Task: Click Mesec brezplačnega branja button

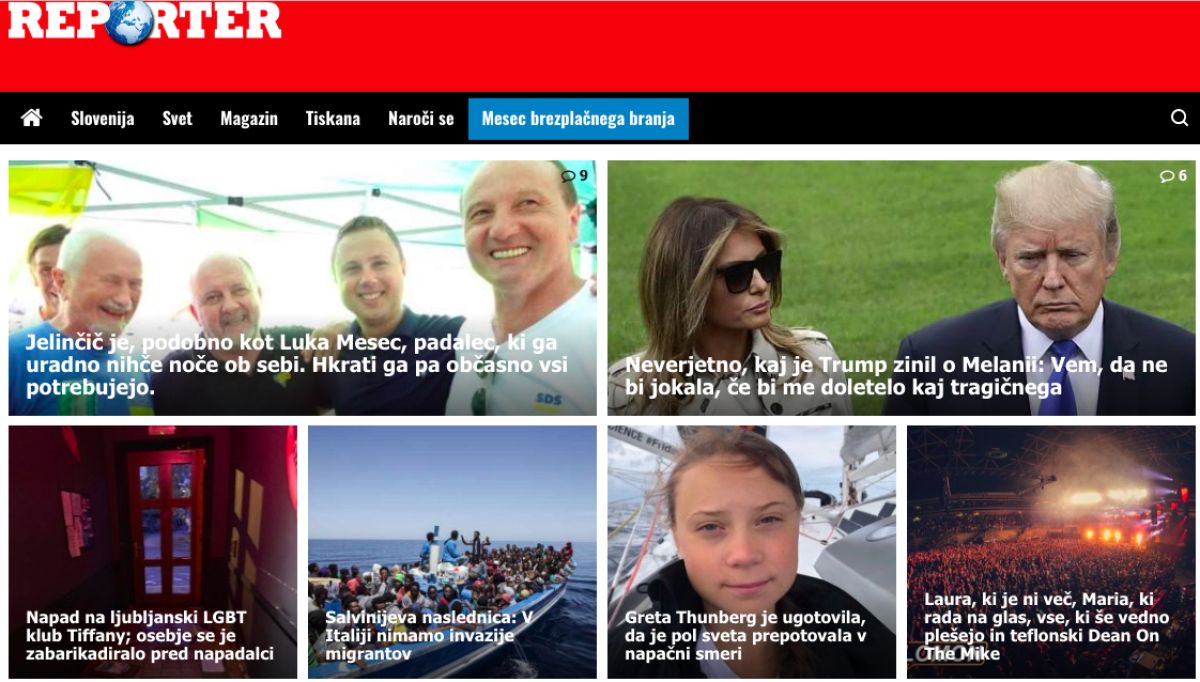Action: [578, 119]
